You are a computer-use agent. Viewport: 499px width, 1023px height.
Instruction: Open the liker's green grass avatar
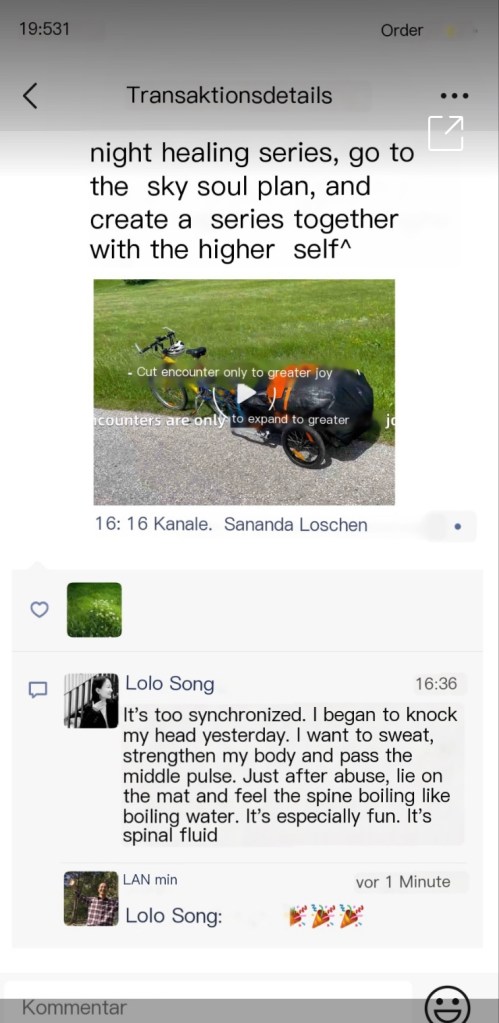point(94,609)
